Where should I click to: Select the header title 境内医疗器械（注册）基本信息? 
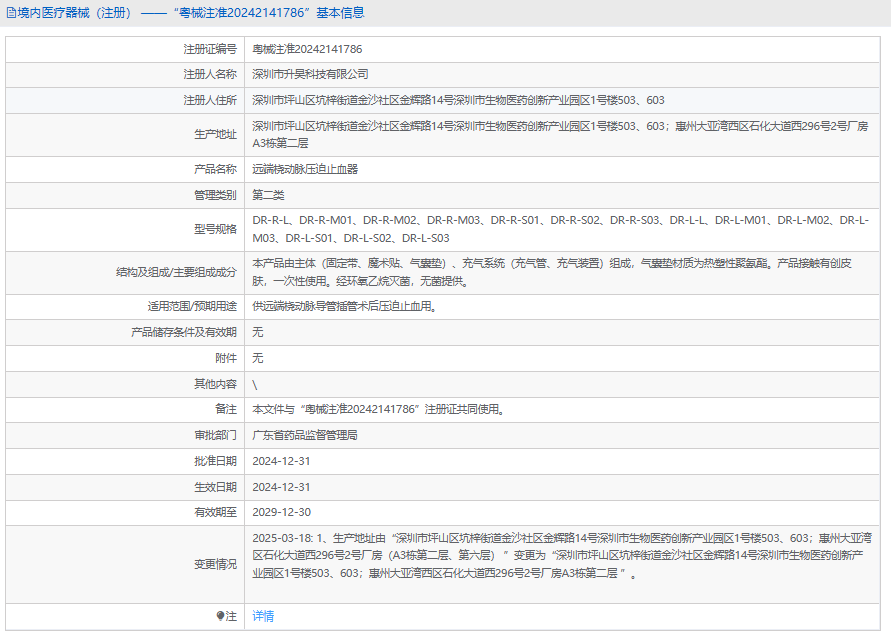(x=191, y=13)
